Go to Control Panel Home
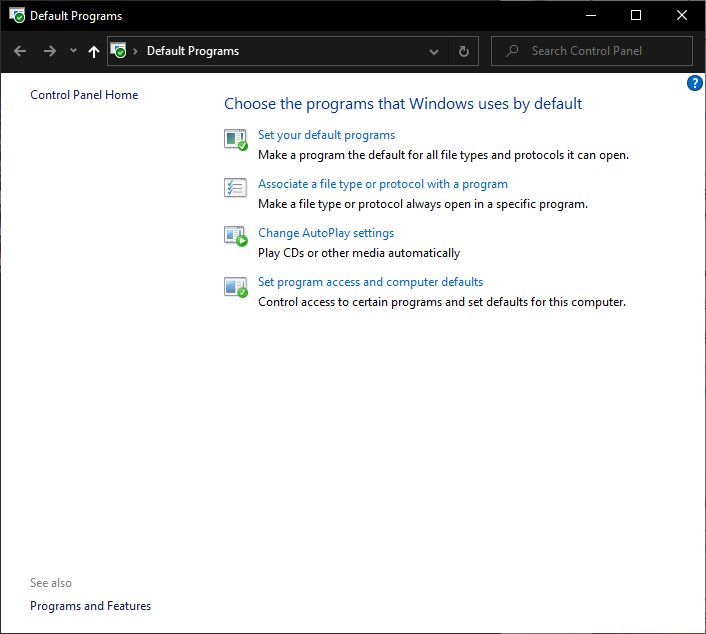Screen dimensions: 706x634 coord(84,95)
